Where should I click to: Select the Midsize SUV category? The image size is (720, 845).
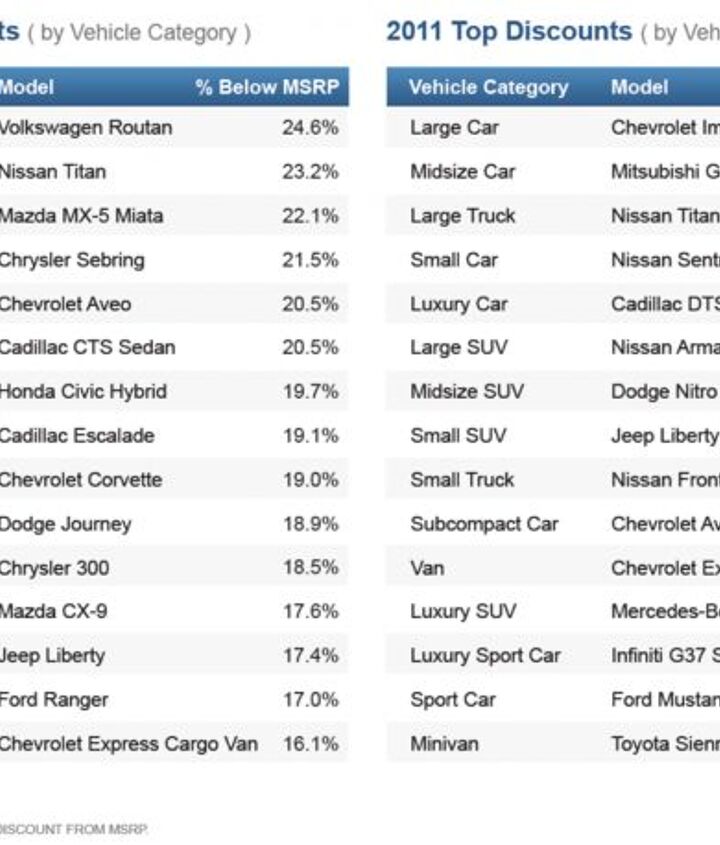(466, 392)
